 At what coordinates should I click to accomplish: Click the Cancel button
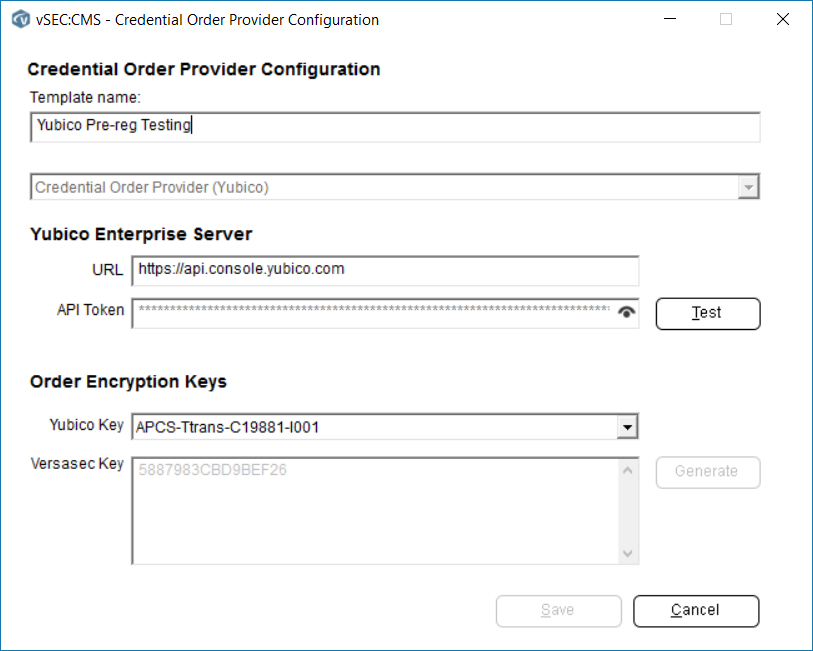pos(696,611)
